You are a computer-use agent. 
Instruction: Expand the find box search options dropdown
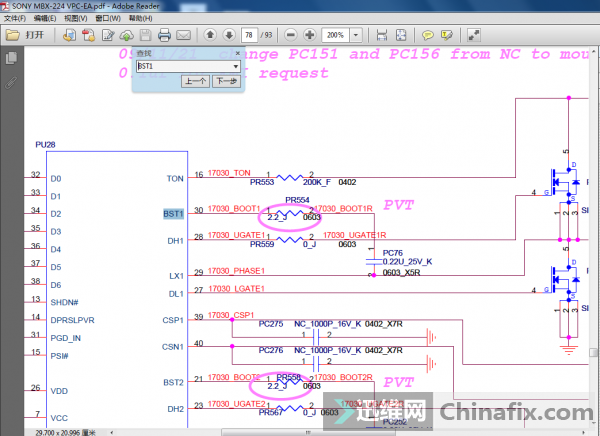coord(235,67)
